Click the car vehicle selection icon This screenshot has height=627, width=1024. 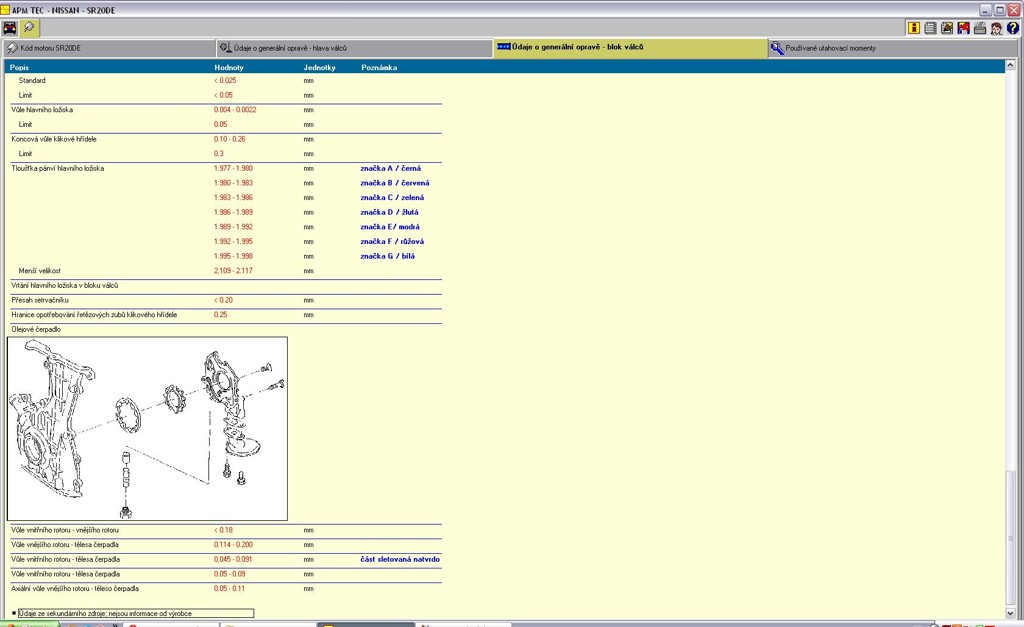click(x=10, y=28)
